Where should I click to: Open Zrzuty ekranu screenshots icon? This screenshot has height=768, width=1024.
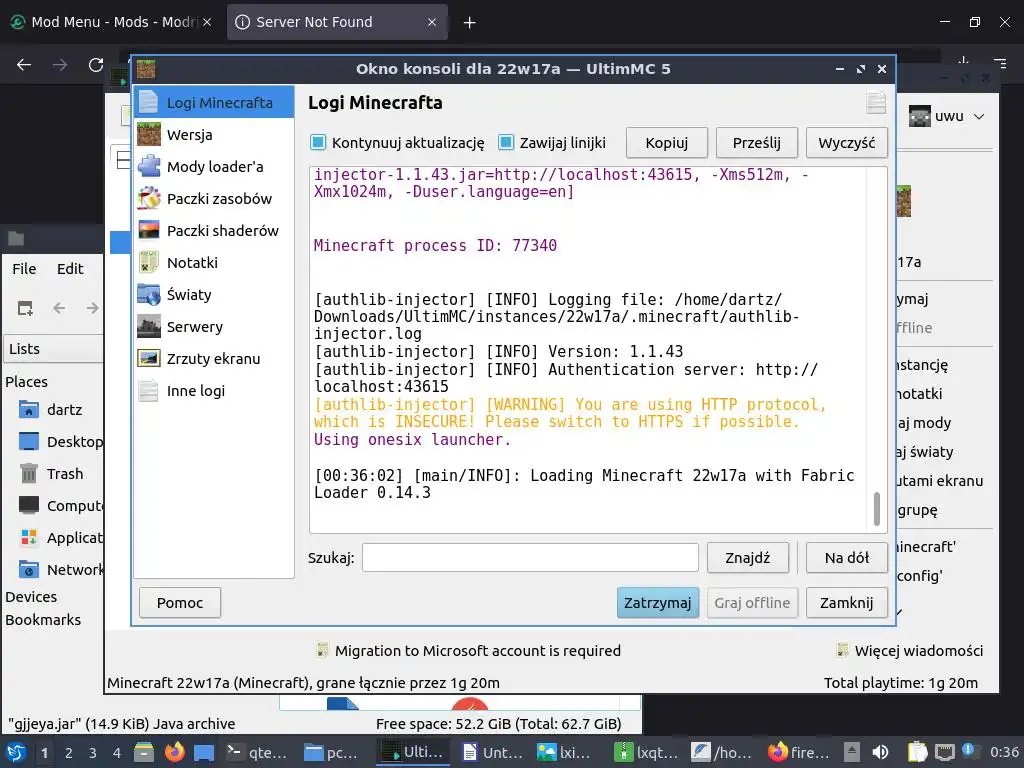click(x=149, y=359)
